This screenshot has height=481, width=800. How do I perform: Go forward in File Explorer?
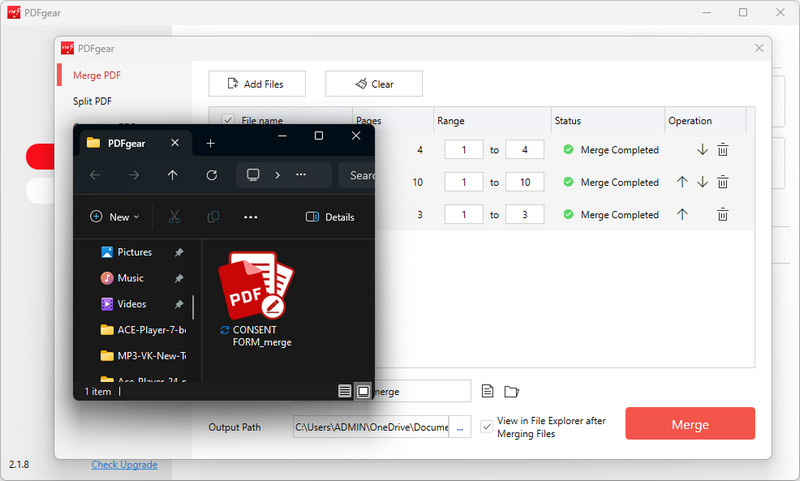point(134,175)
